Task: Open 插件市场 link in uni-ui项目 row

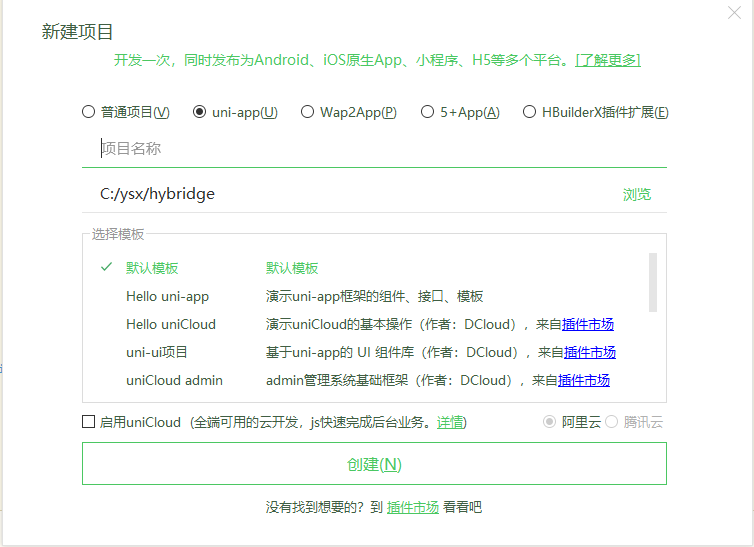Action: click(x=590, y=352)
